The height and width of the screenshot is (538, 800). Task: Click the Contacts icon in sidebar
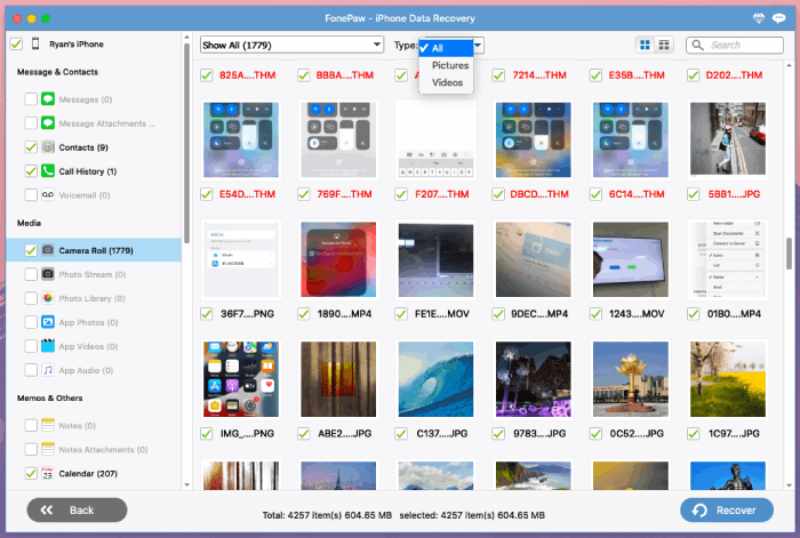(x=48, y=147)
